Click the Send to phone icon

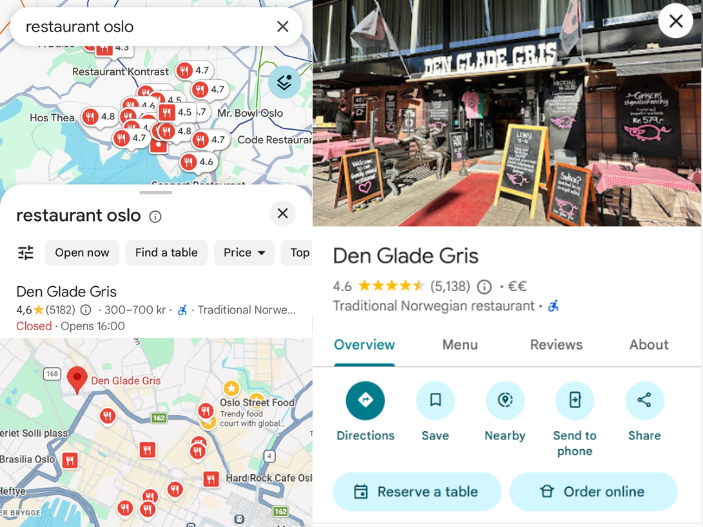tap(575, 401)
